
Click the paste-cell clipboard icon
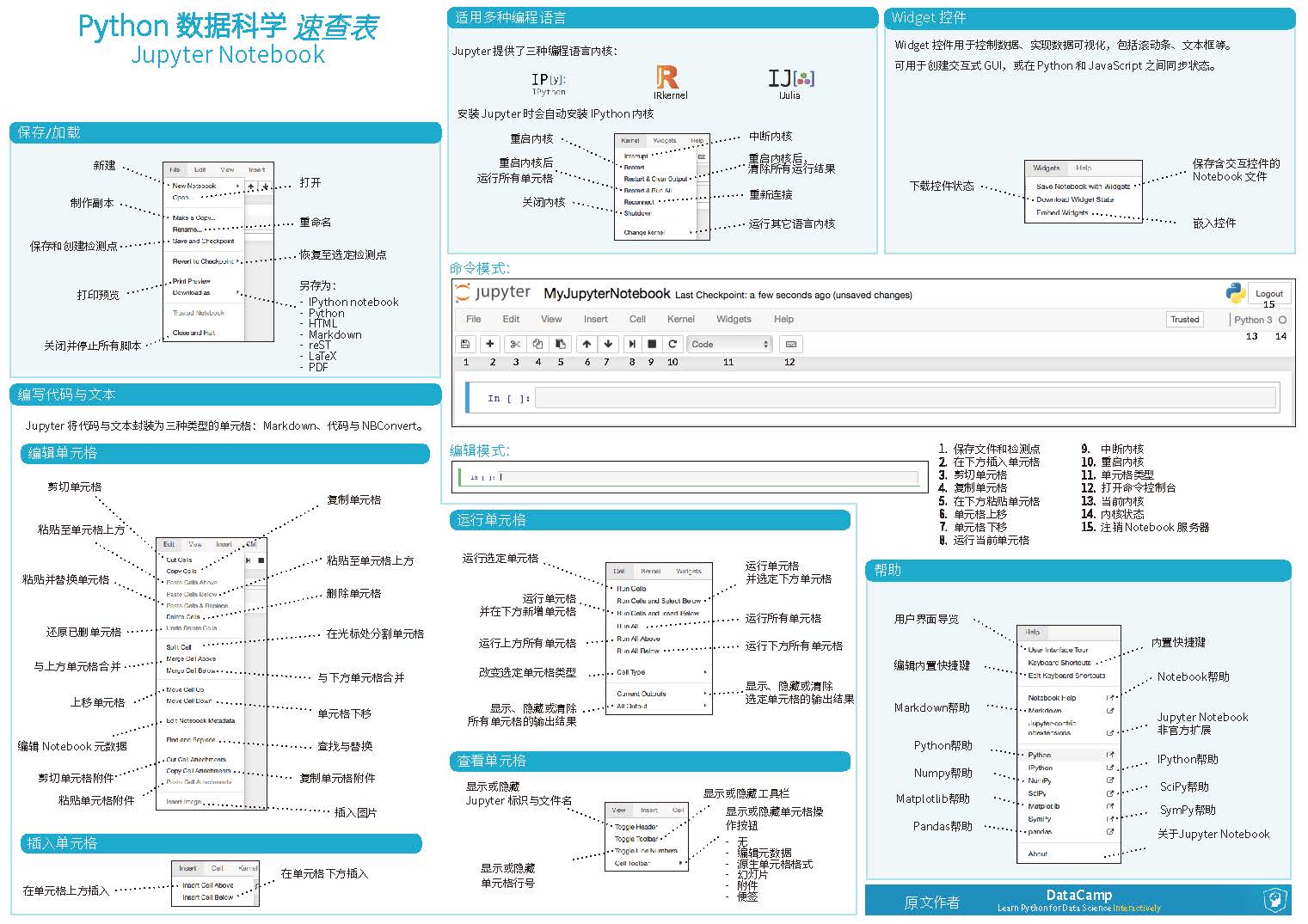click(x=560, y=344)
